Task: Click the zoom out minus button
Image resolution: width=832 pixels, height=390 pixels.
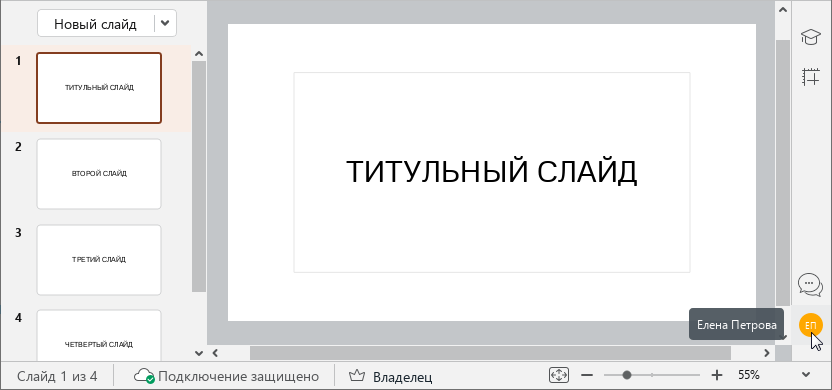Action: pyautogui.click(x=586, y=375)
